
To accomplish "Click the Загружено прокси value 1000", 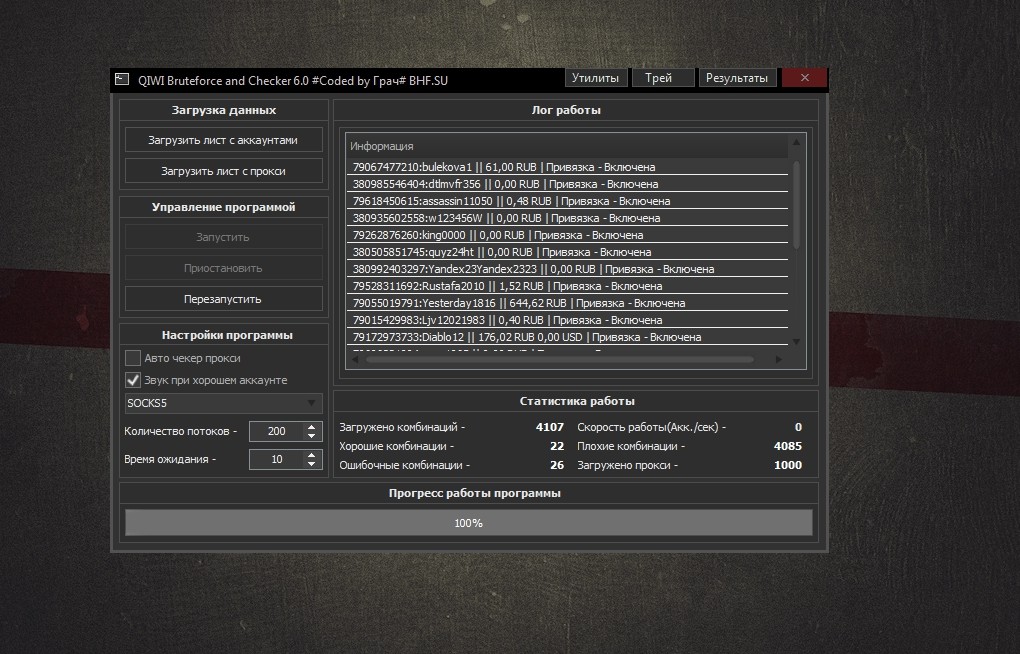I will (788, 465).
